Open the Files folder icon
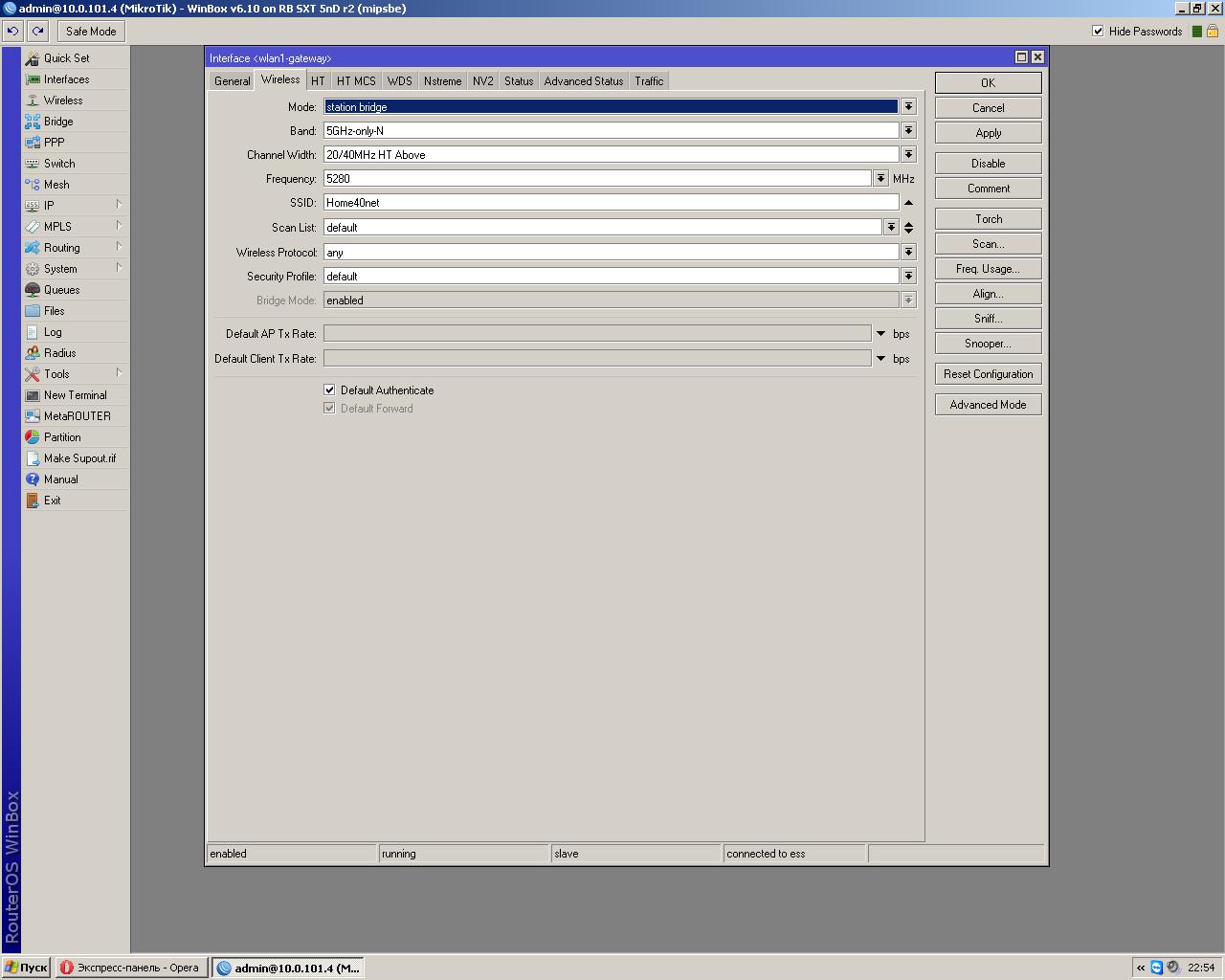 pyautogui.click(x=33, y=311)
